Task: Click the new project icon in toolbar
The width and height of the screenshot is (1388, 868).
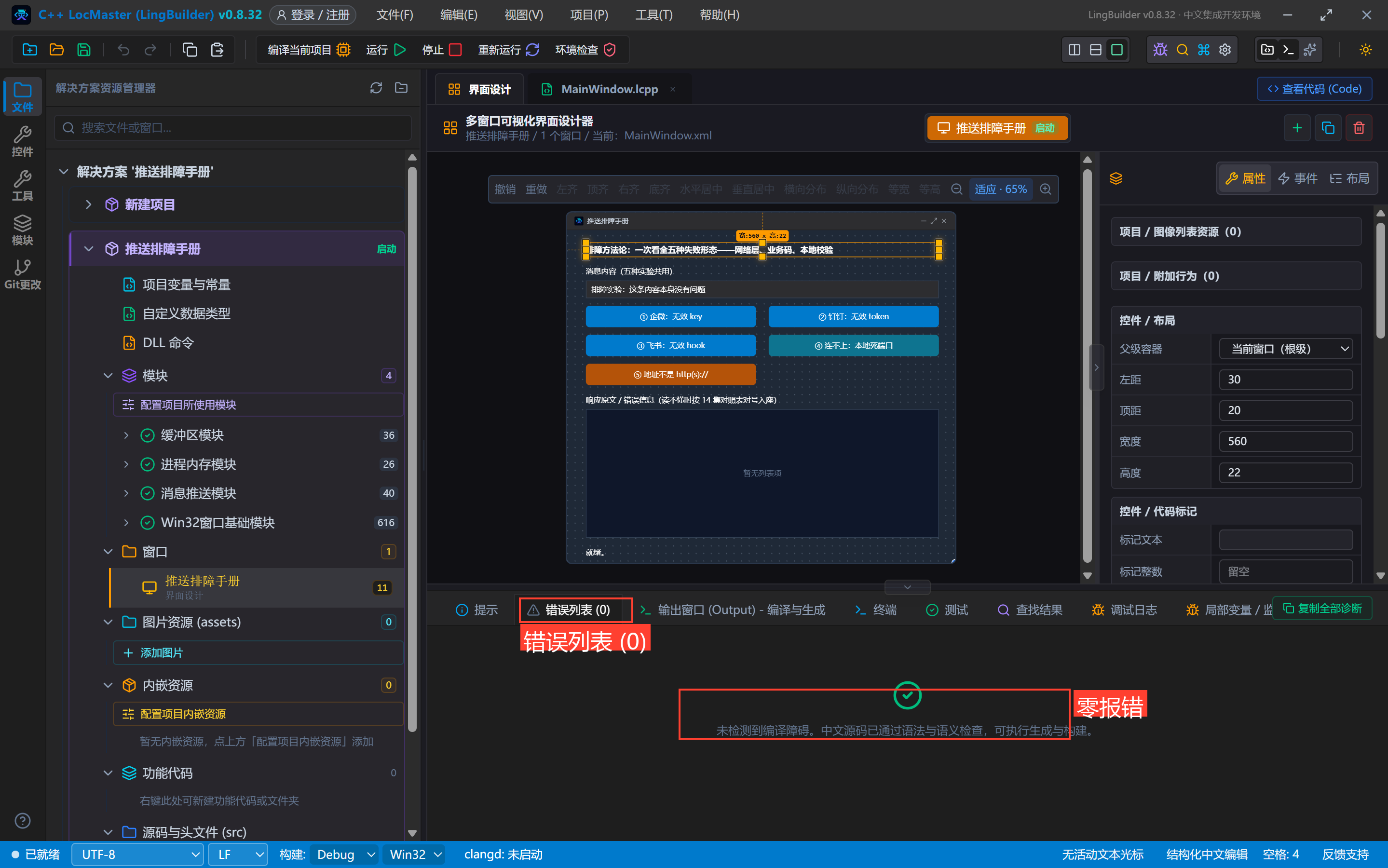Action: pyautogui.click(x=29, y=49)
